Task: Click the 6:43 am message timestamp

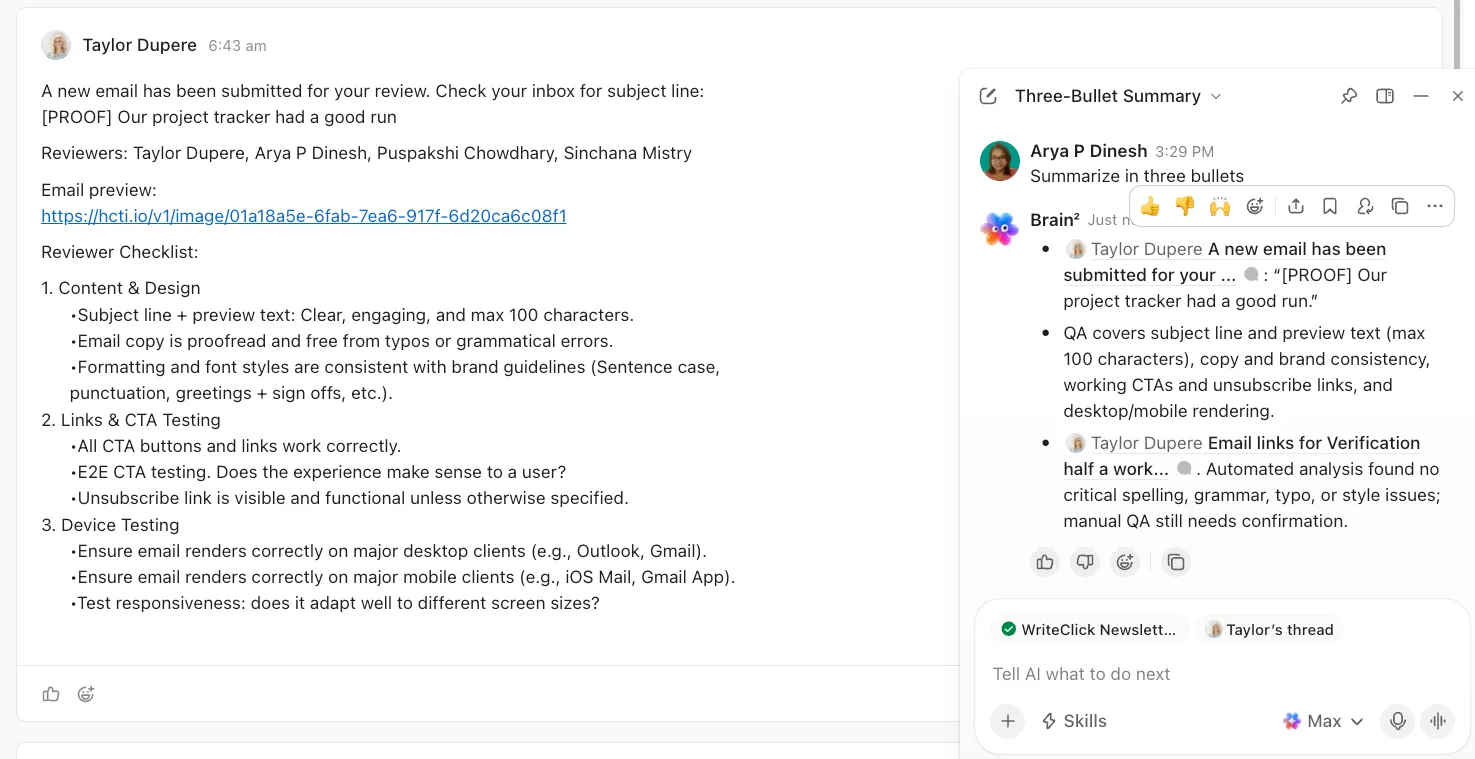Action: click(237, 46)
